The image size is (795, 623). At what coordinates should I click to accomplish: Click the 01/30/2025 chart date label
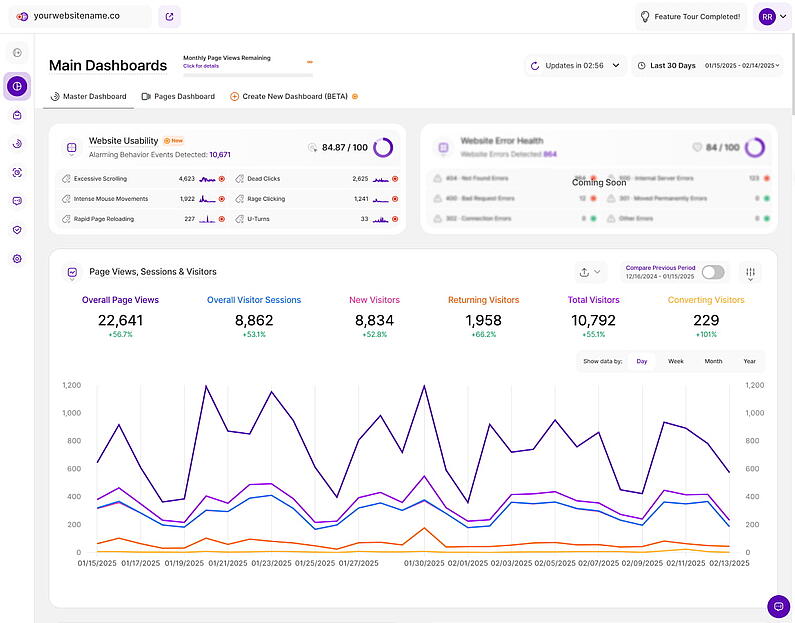point(424,563)
